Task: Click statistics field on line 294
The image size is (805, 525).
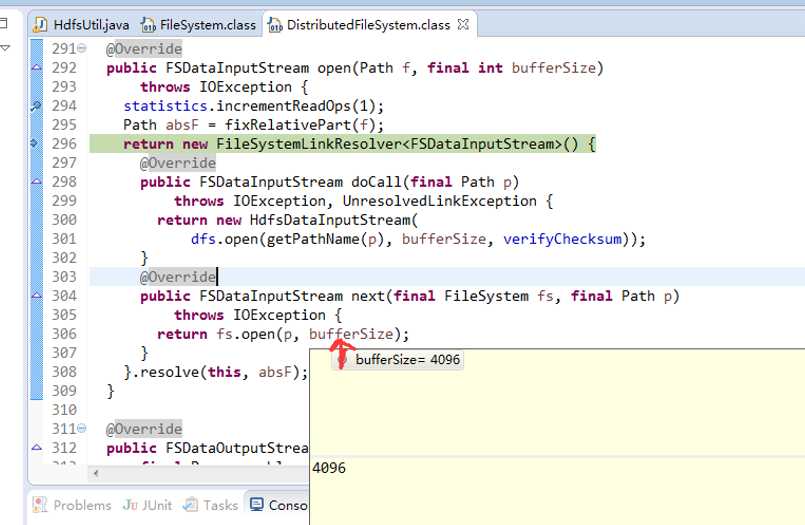Action: coord(165,106)
